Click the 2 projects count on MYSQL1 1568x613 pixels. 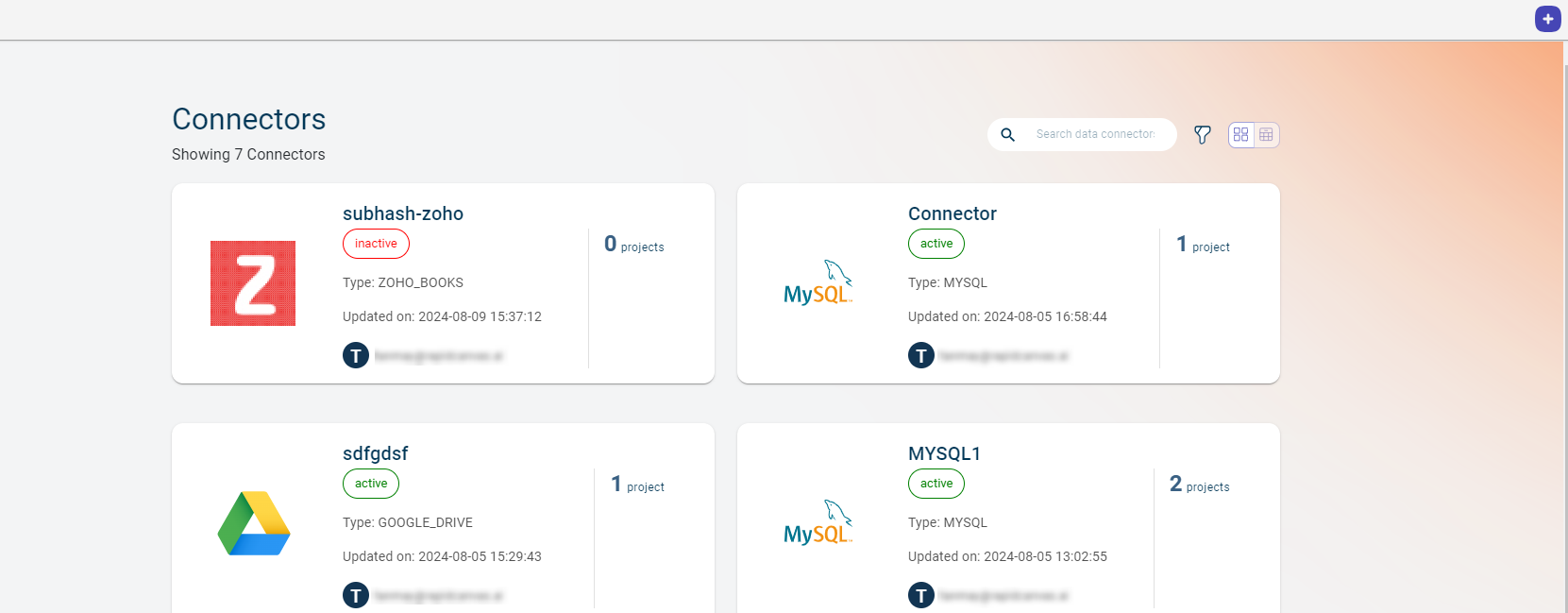pos(1199,485)
